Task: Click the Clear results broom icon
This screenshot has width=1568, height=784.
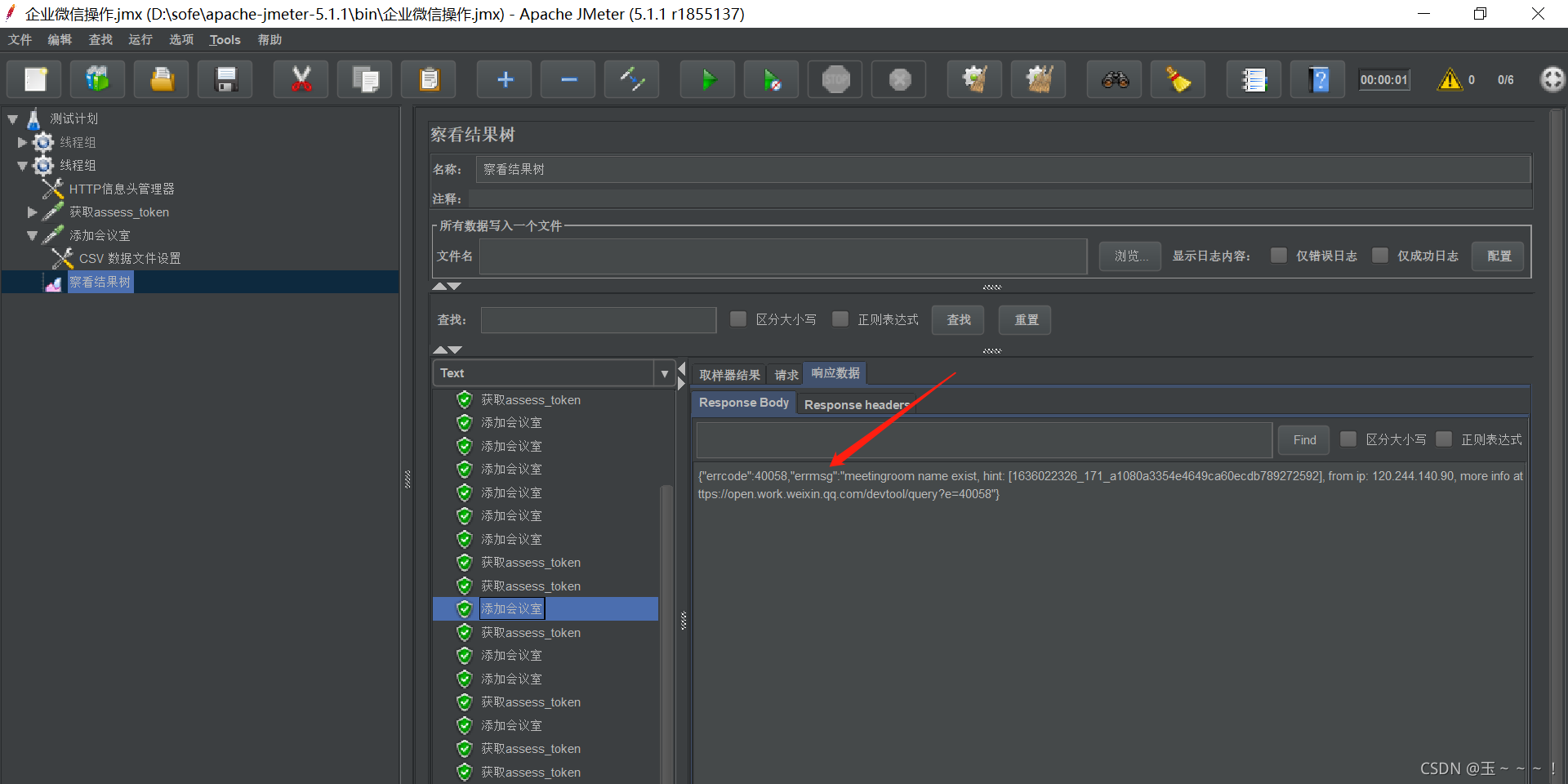Action: [975, 79]
